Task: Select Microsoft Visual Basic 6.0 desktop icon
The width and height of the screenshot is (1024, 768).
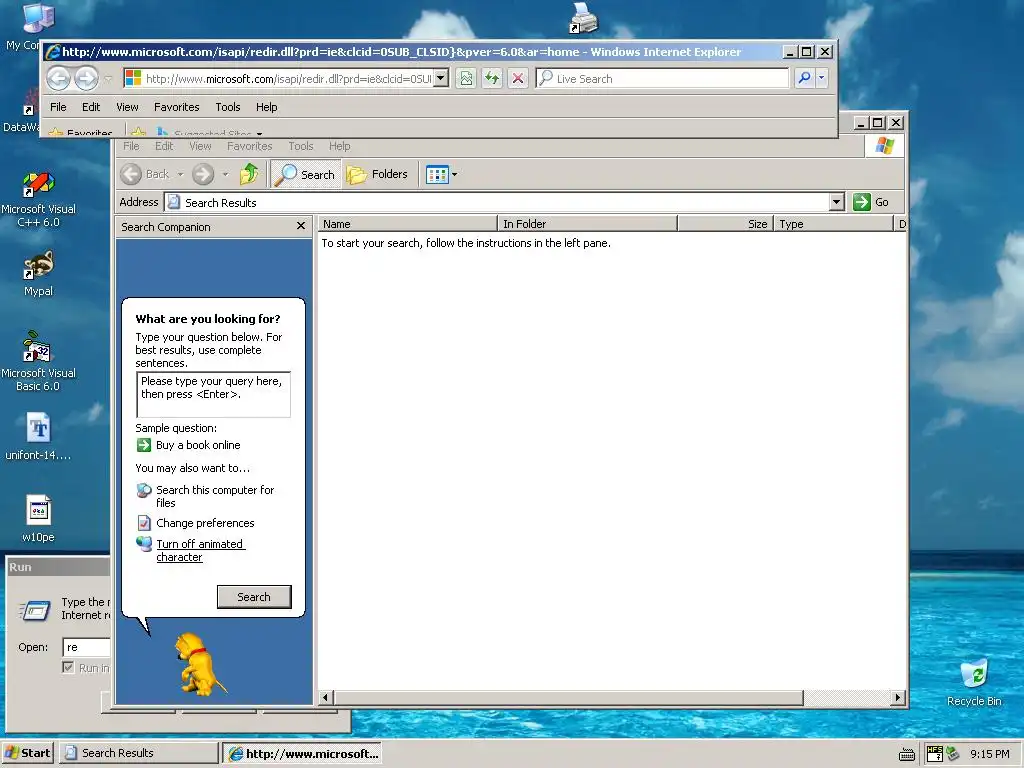Action: 39,361
